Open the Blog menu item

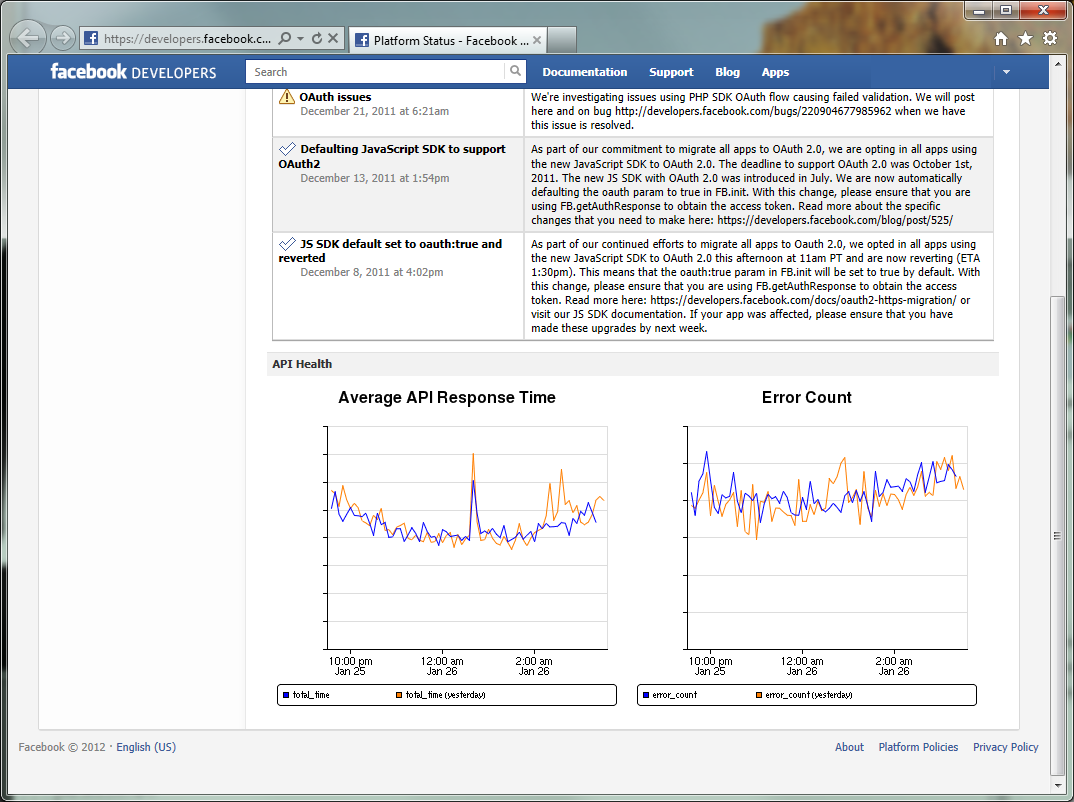click(x=727, y=72)
